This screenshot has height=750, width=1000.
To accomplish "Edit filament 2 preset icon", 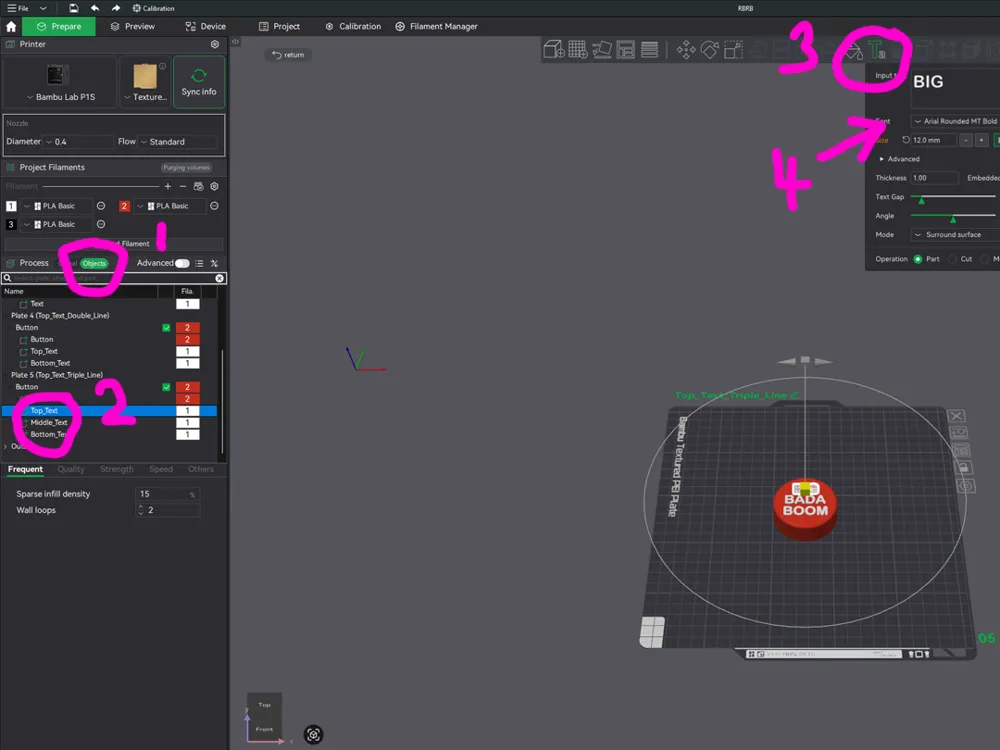I will [x=214, y=206].
